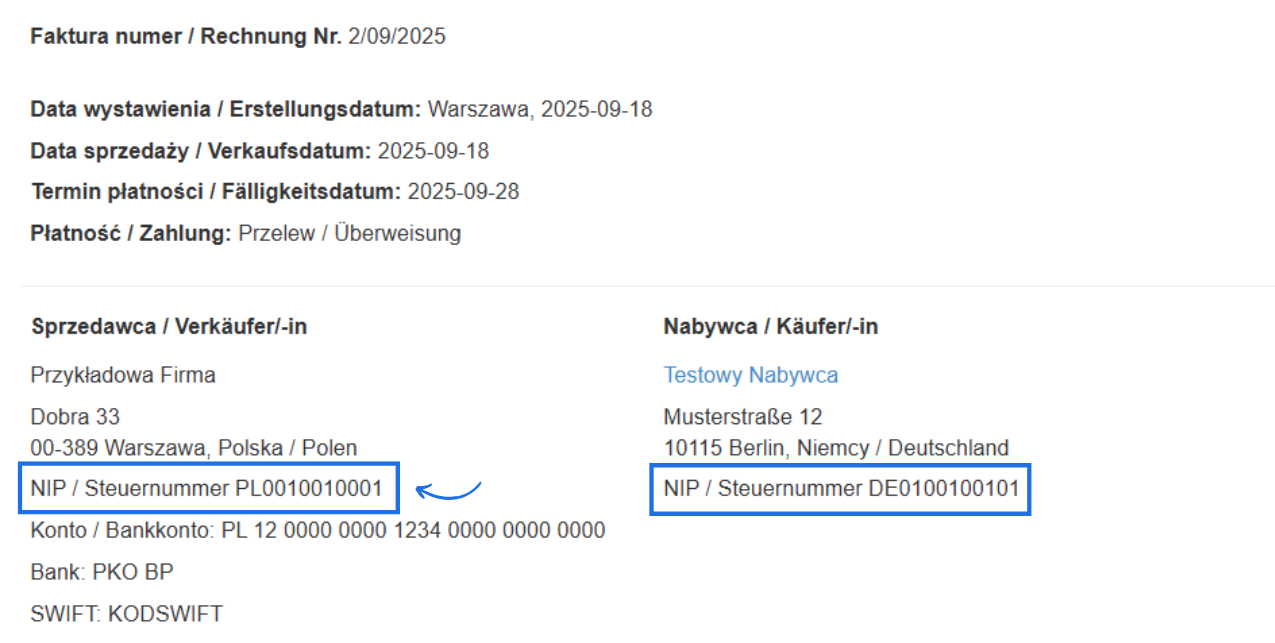The height and width of the screenshot is (643, 1275).
Task: Click the bank account number line
Action: coord(318,530)
